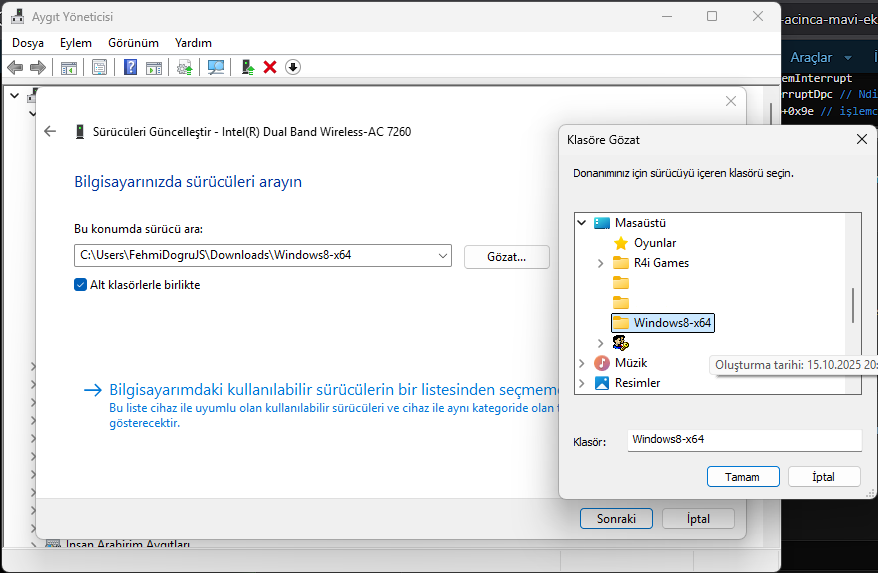Click the Aygıt Yöneticisi title bar icon
The image size is (878, 573).
(17, 16)
